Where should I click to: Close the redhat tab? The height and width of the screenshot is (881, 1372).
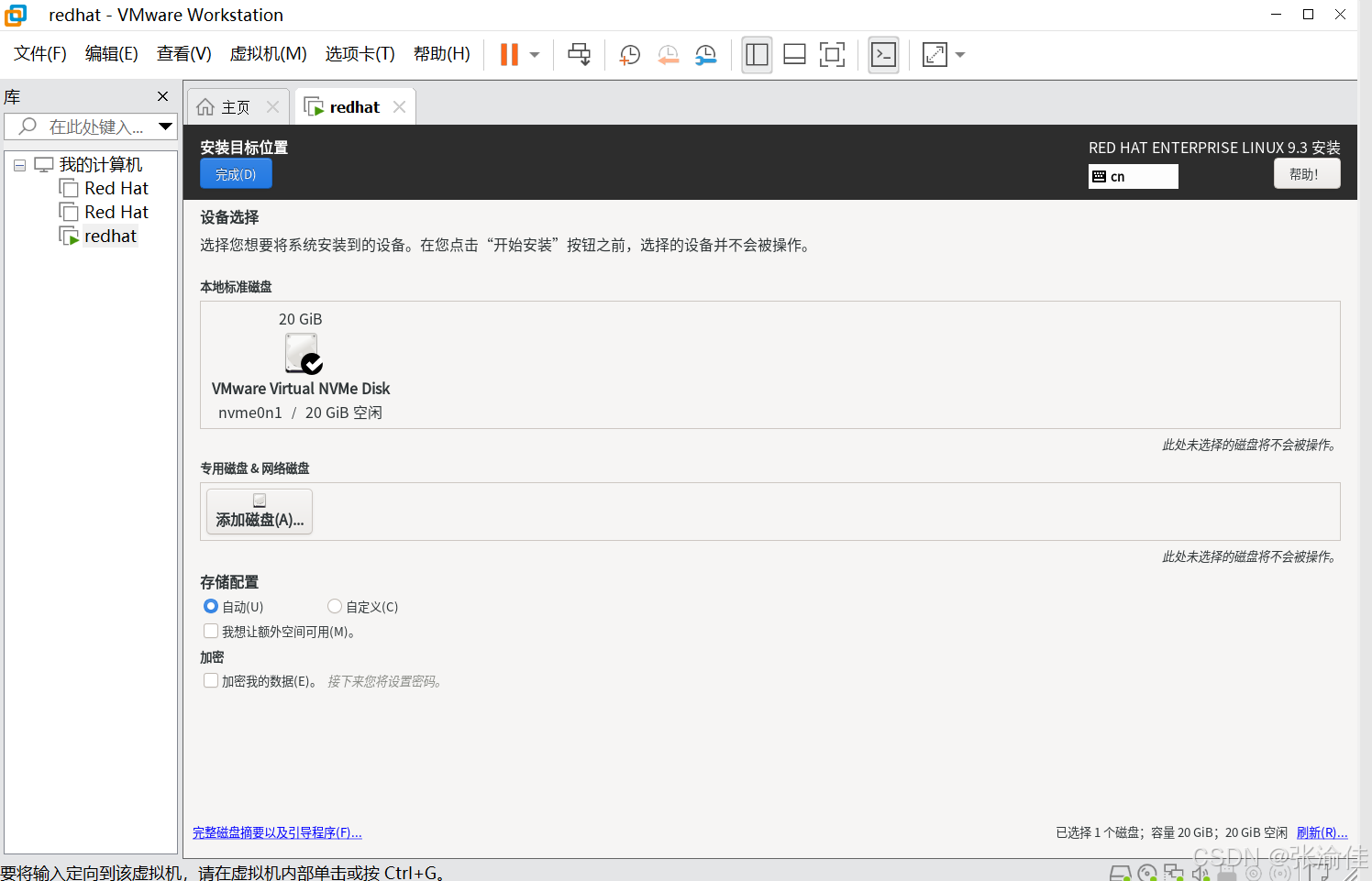[399, 107]
